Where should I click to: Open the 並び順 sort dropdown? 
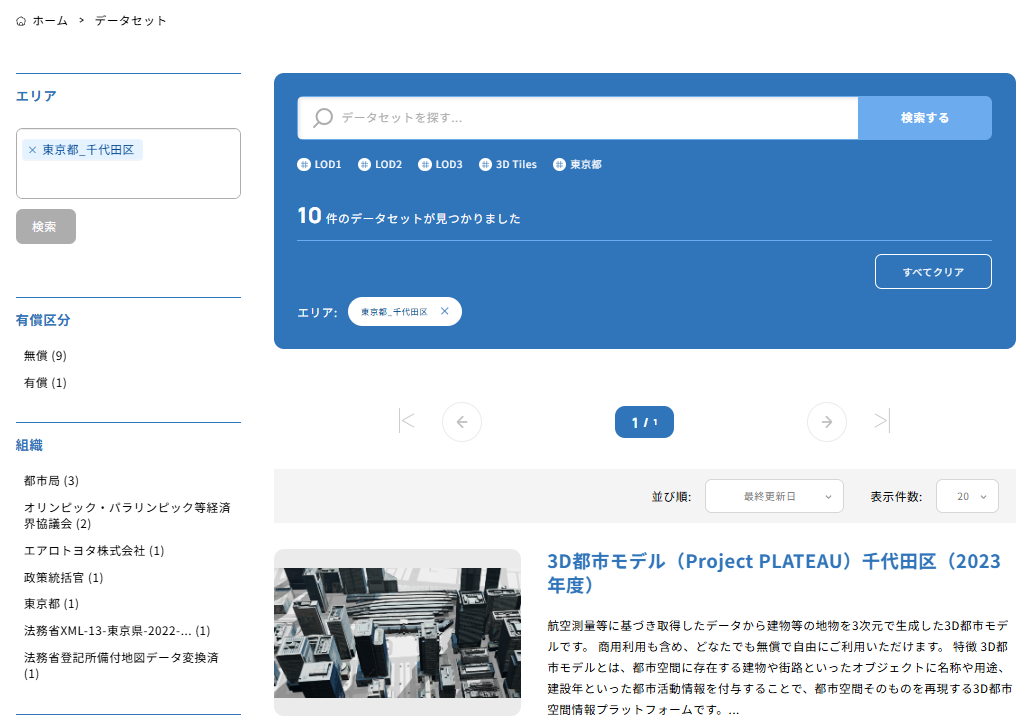tap(774, 496)
